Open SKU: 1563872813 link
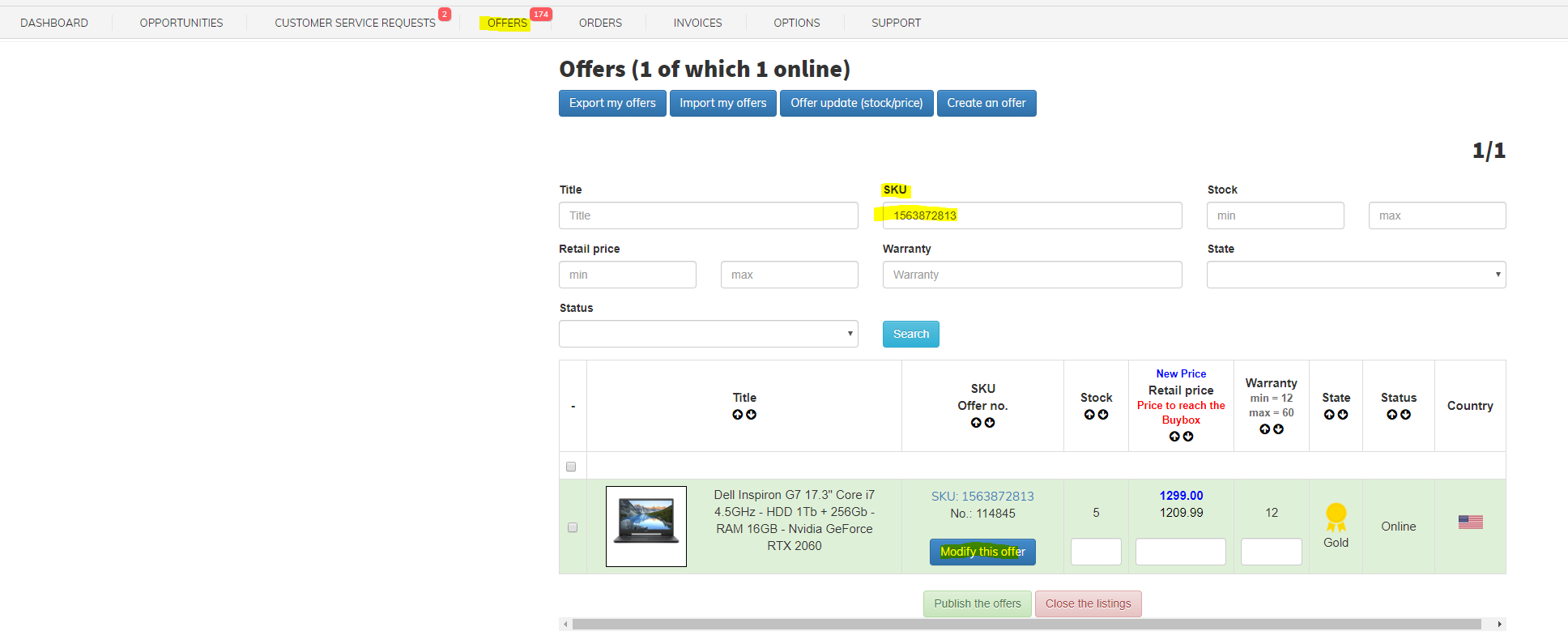The image size is (1568, 644). click(982, 496)
